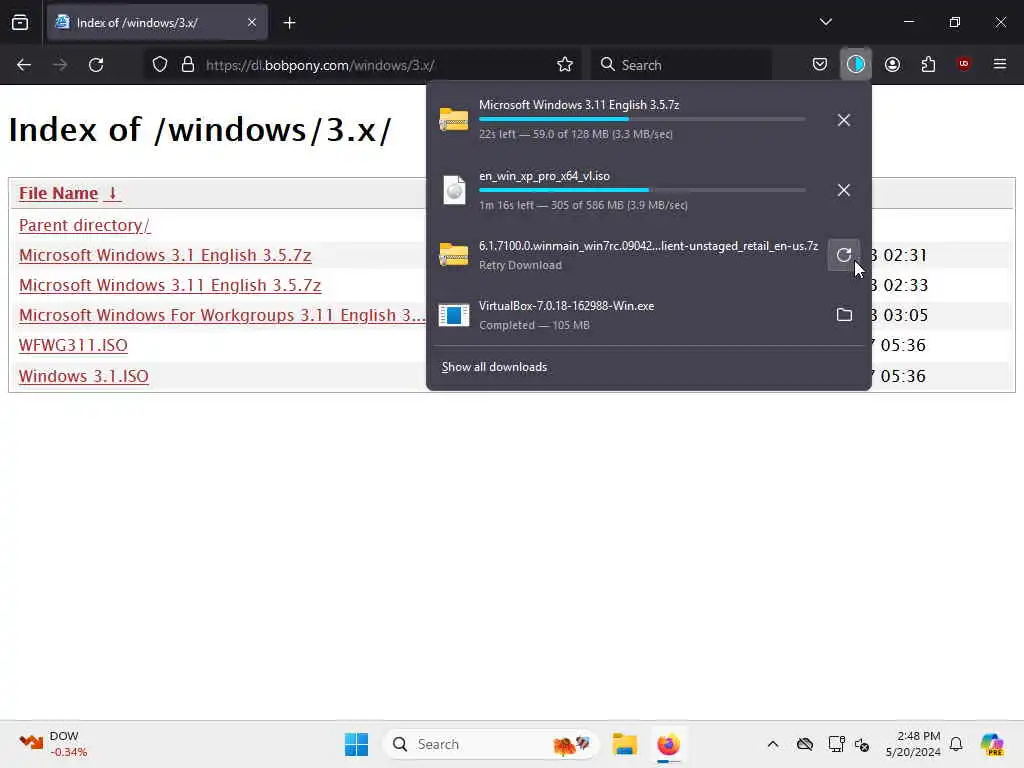1024x768 pixels.
Task: Open the extensions puzzle icon
Action: tap(928, 64)
